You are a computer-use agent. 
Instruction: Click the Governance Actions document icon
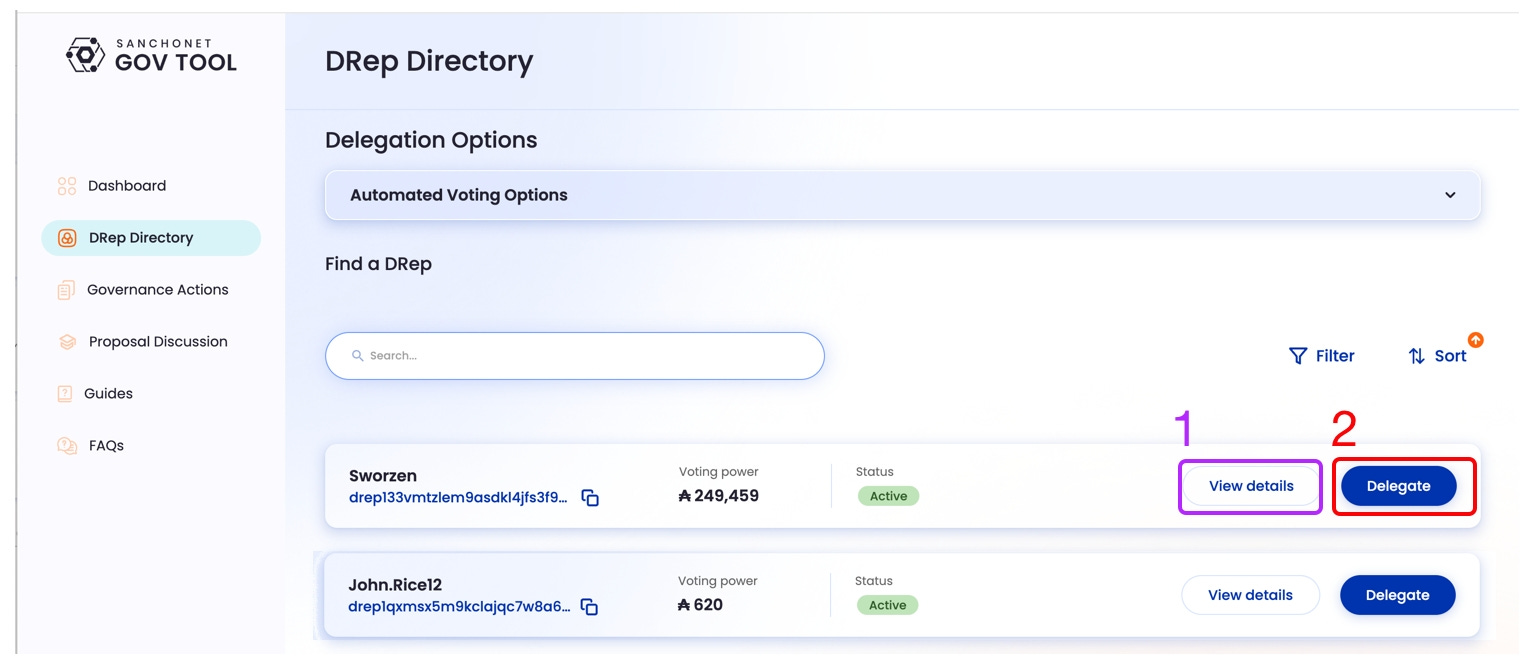click(x=66, y=290)
